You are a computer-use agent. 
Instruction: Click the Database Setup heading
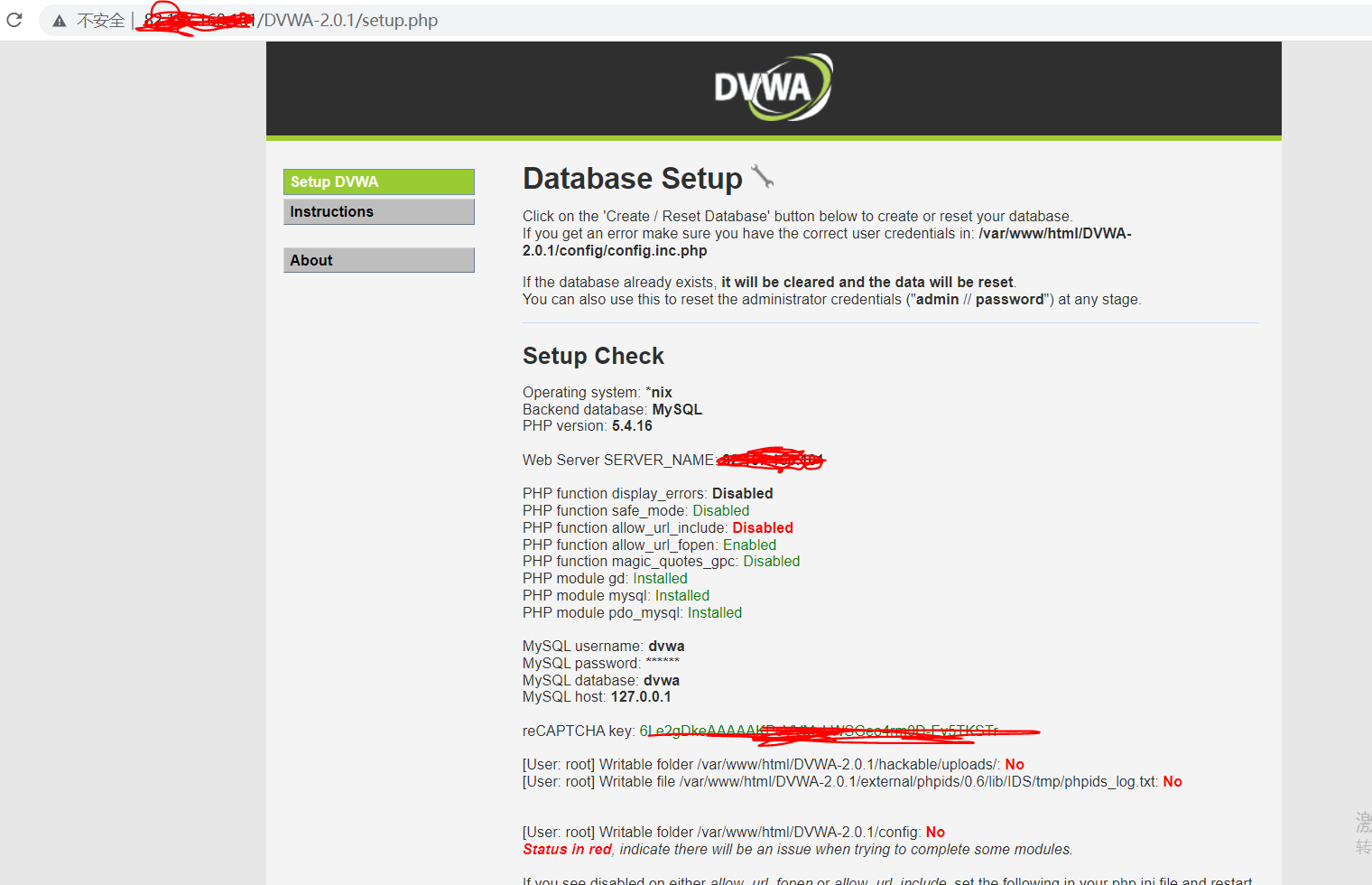(633, 178)
